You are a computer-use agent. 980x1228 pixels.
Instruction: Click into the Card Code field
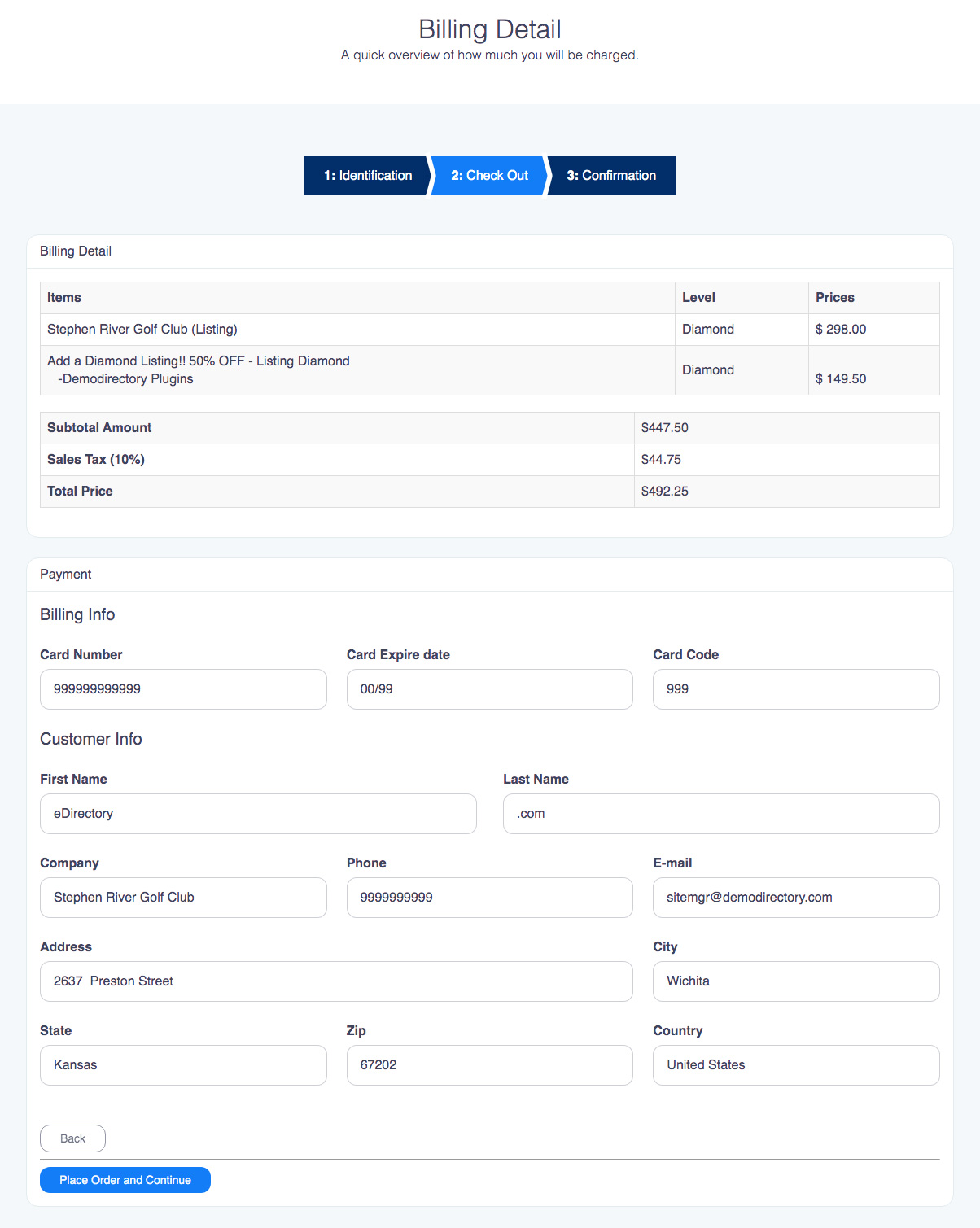click(x=796, y=689)
